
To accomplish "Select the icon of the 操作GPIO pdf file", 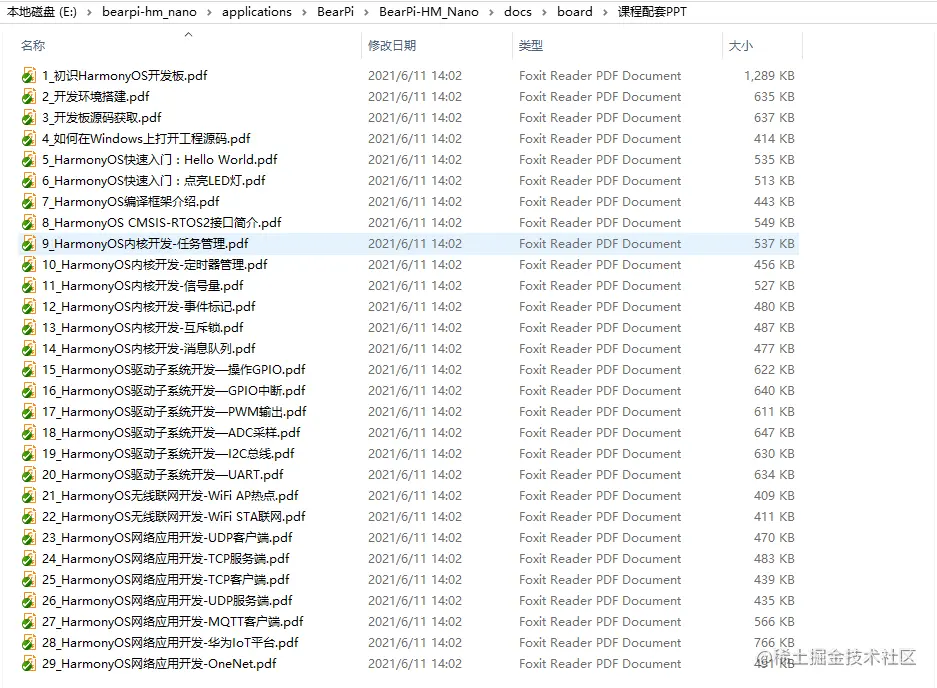I will (29, 369).
